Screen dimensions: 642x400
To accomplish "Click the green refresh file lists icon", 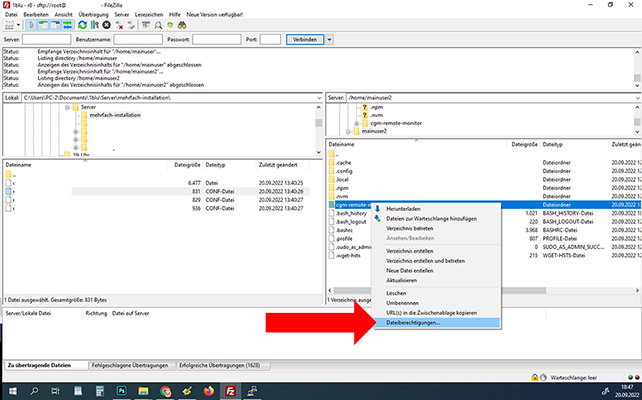I will pos(82,25).
